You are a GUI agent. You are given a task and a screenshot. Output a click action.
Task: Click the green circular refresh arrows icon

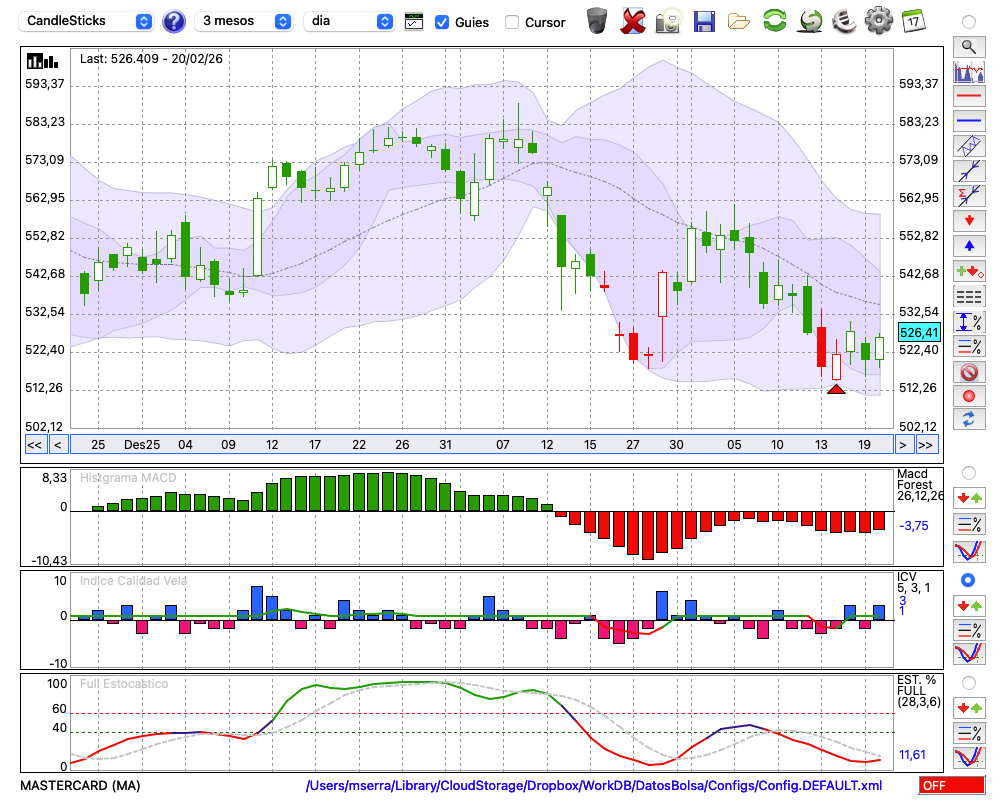(x=774, y=20)
